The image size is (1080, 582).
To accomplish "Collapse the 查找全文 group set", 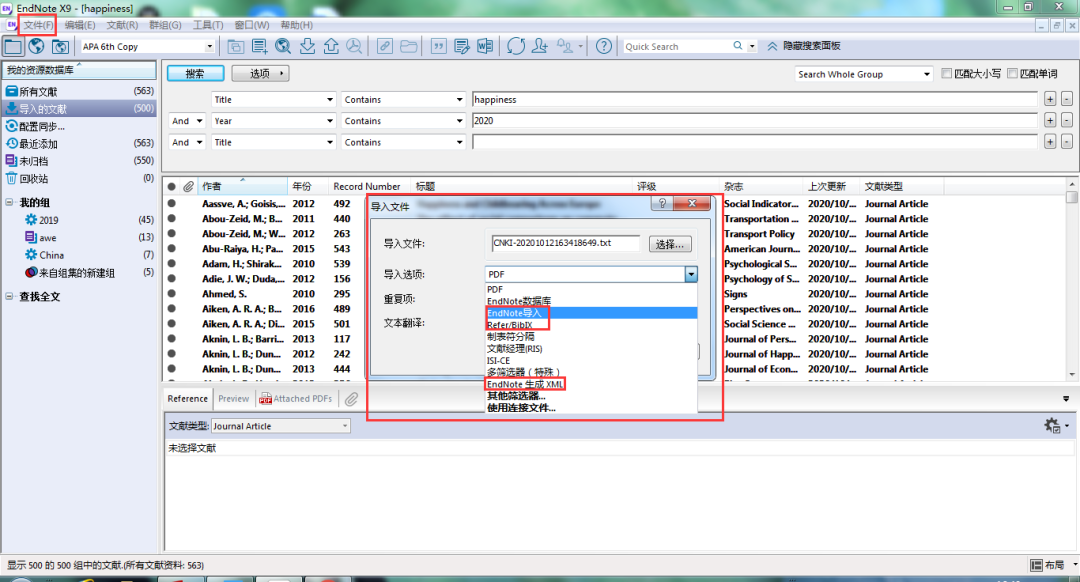I will point(9,296).
